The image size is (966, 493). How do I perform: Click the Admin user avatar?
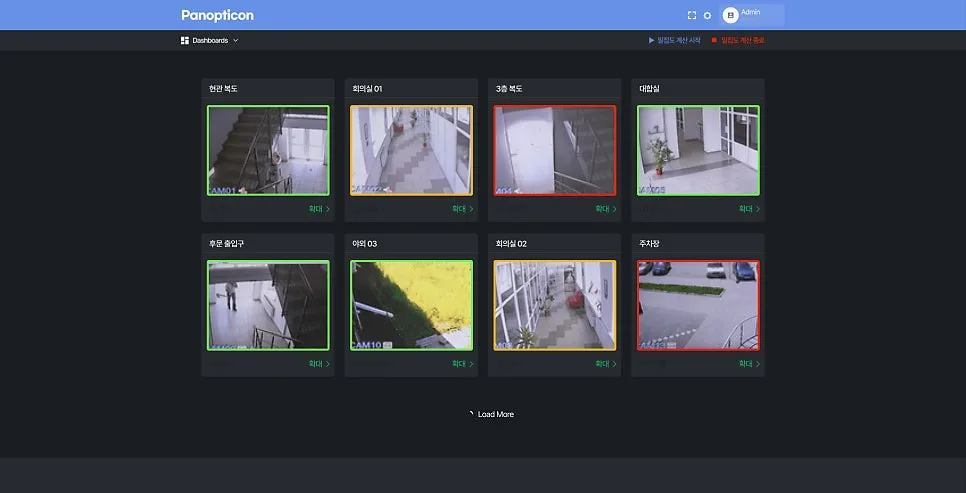pos(731,15)
